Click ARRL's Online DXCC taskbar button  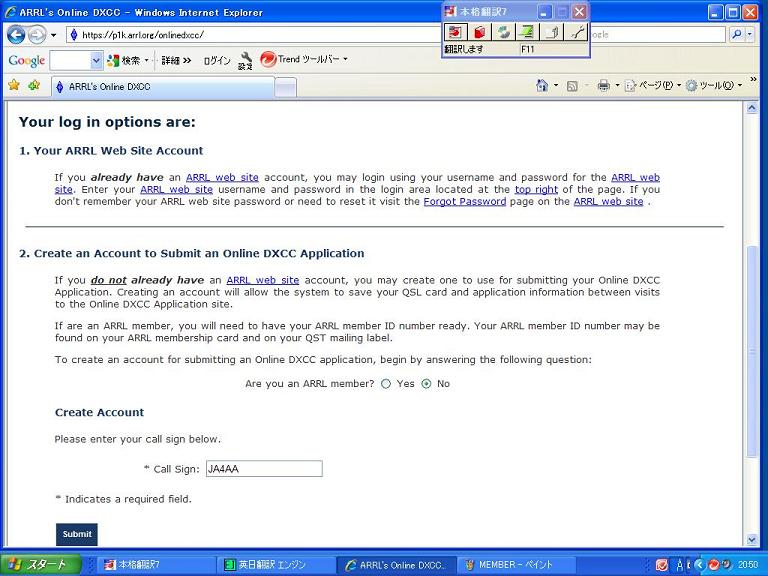pos(396,565)
